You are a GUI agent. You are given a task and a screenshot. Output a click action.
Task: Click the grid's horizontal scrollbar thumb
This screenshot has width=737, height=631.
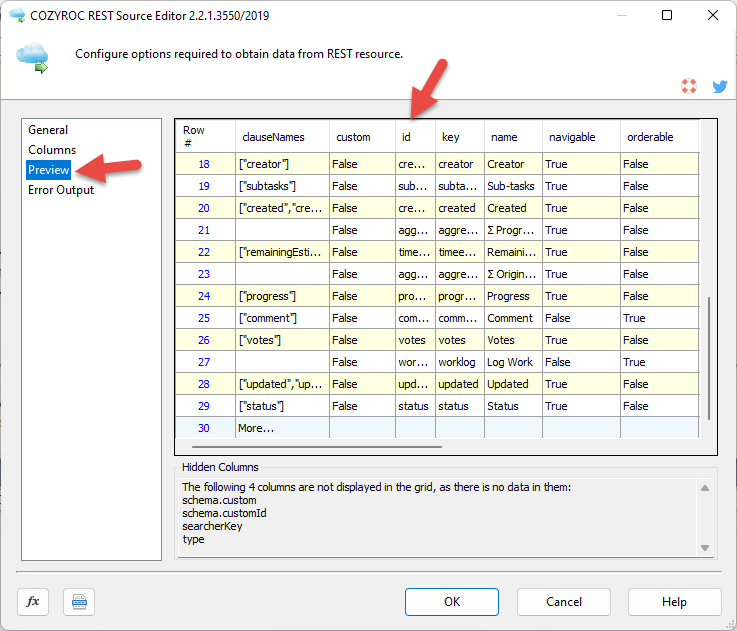[x=316, y=447]
